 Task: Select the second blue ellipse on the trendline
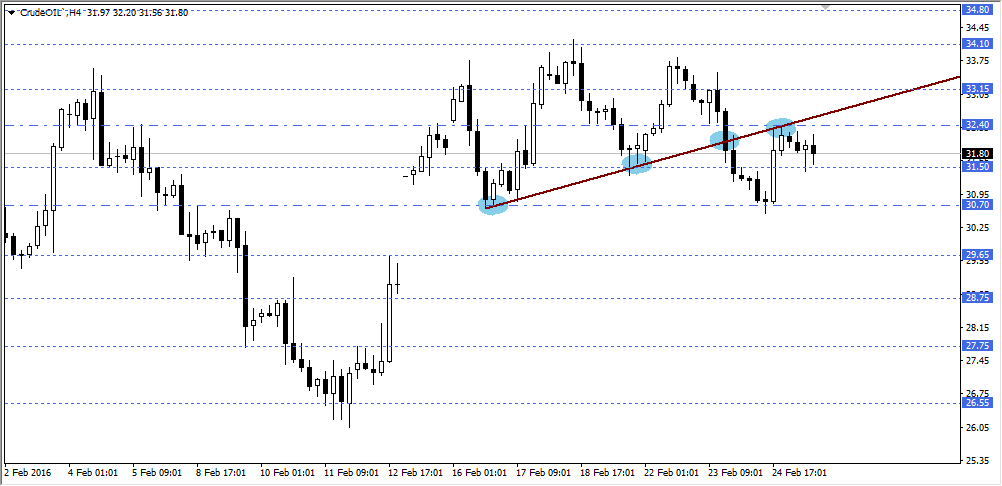pyautogui.click(x=637, y=163)
